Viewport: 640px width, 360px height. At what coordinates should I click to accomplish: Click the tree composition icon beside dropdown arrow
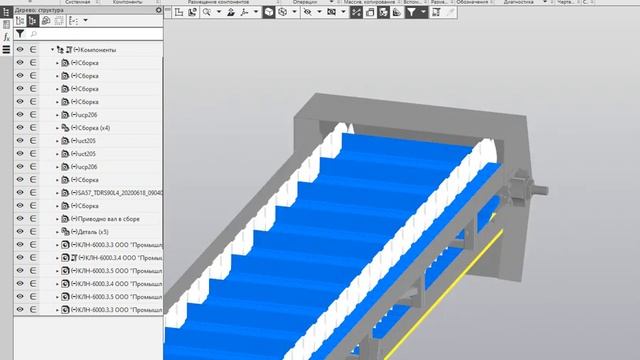pos(73,20)
